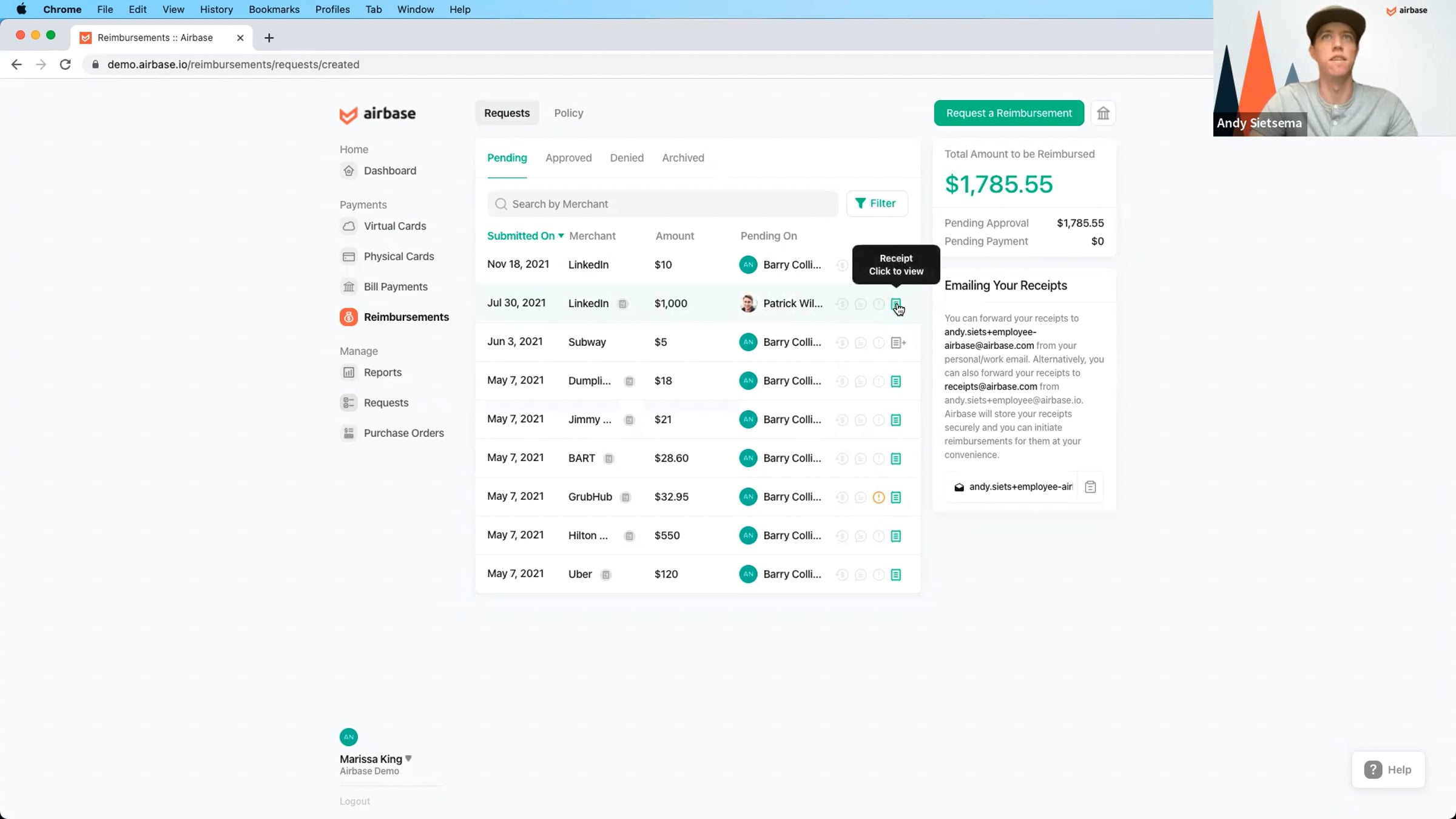Image resolution: width=1456 pixels, height=819 pixels.
Task: Click the $1,000 amount cell
Action: tap(671, 303)
